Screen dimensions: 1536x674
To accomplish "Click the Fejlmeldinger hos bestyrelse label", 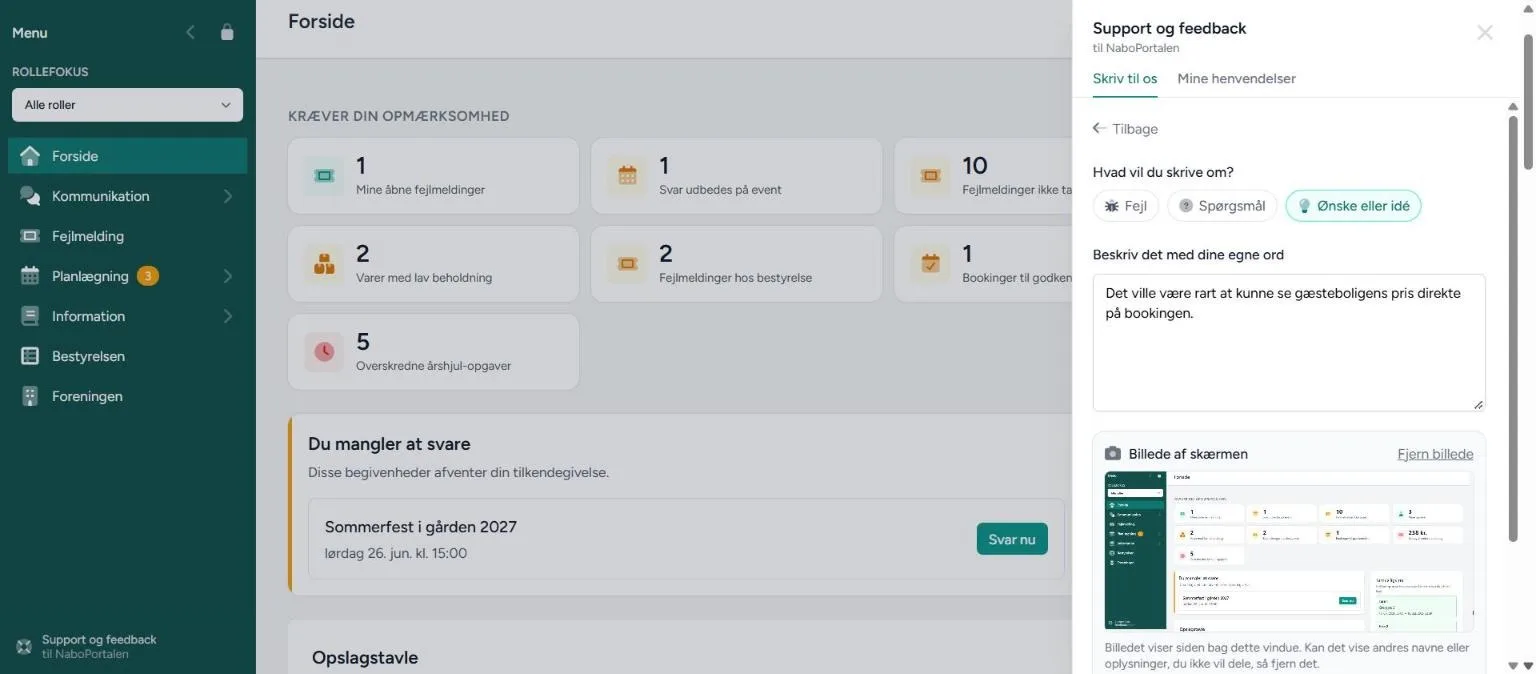I will point(735,278).
